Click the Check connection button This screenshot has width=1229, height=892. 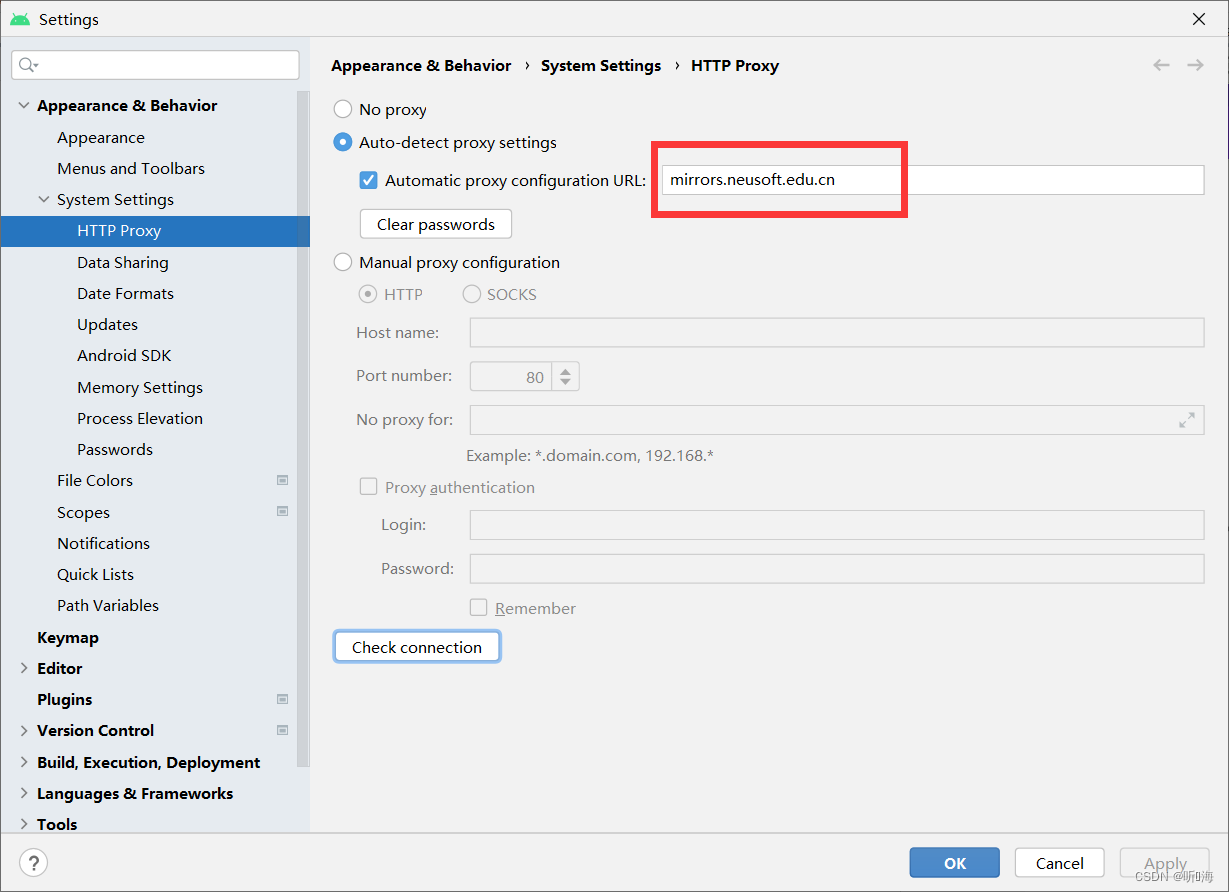click(x=417, y=647)
